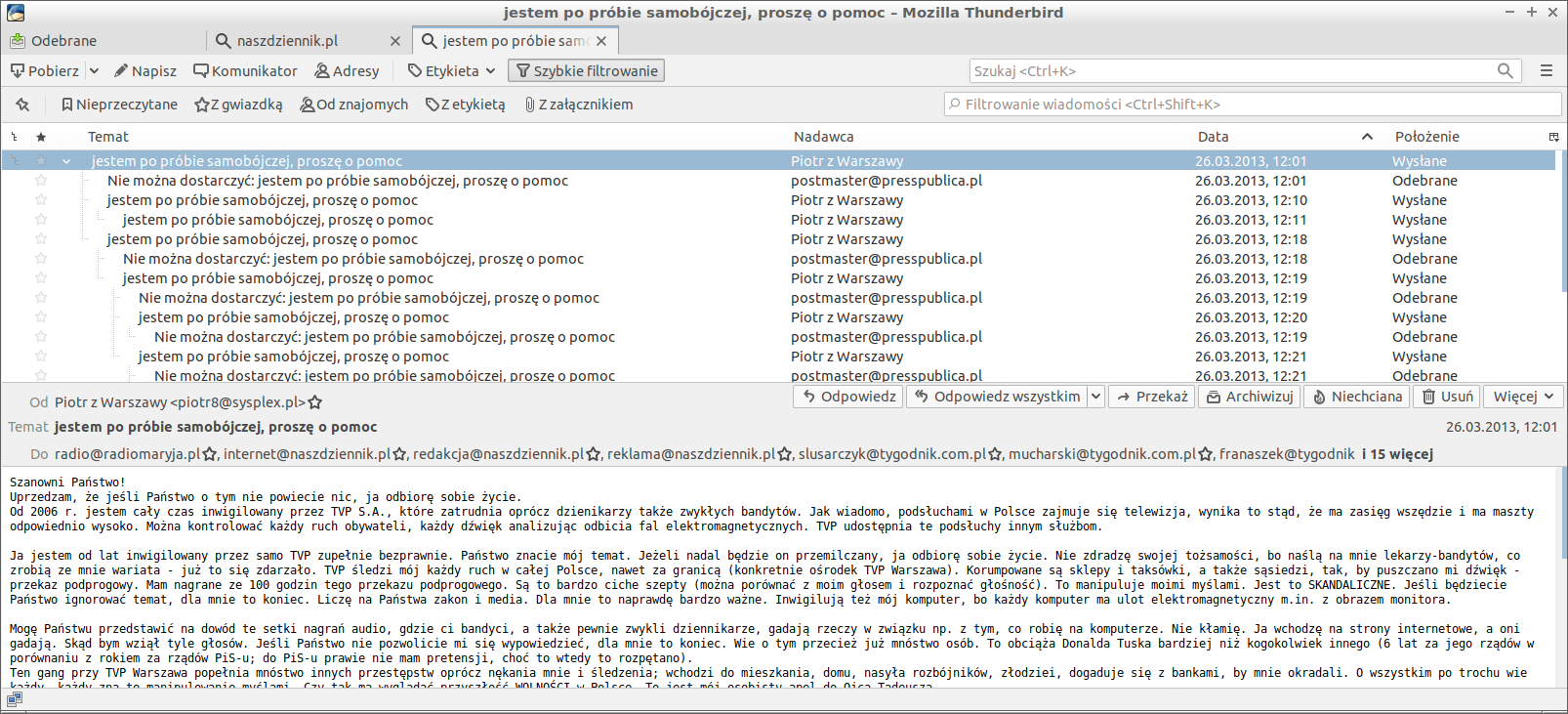Click star next to redakcja@naszdziennik.pl
1568x714 pixels.
pos(594,454)
